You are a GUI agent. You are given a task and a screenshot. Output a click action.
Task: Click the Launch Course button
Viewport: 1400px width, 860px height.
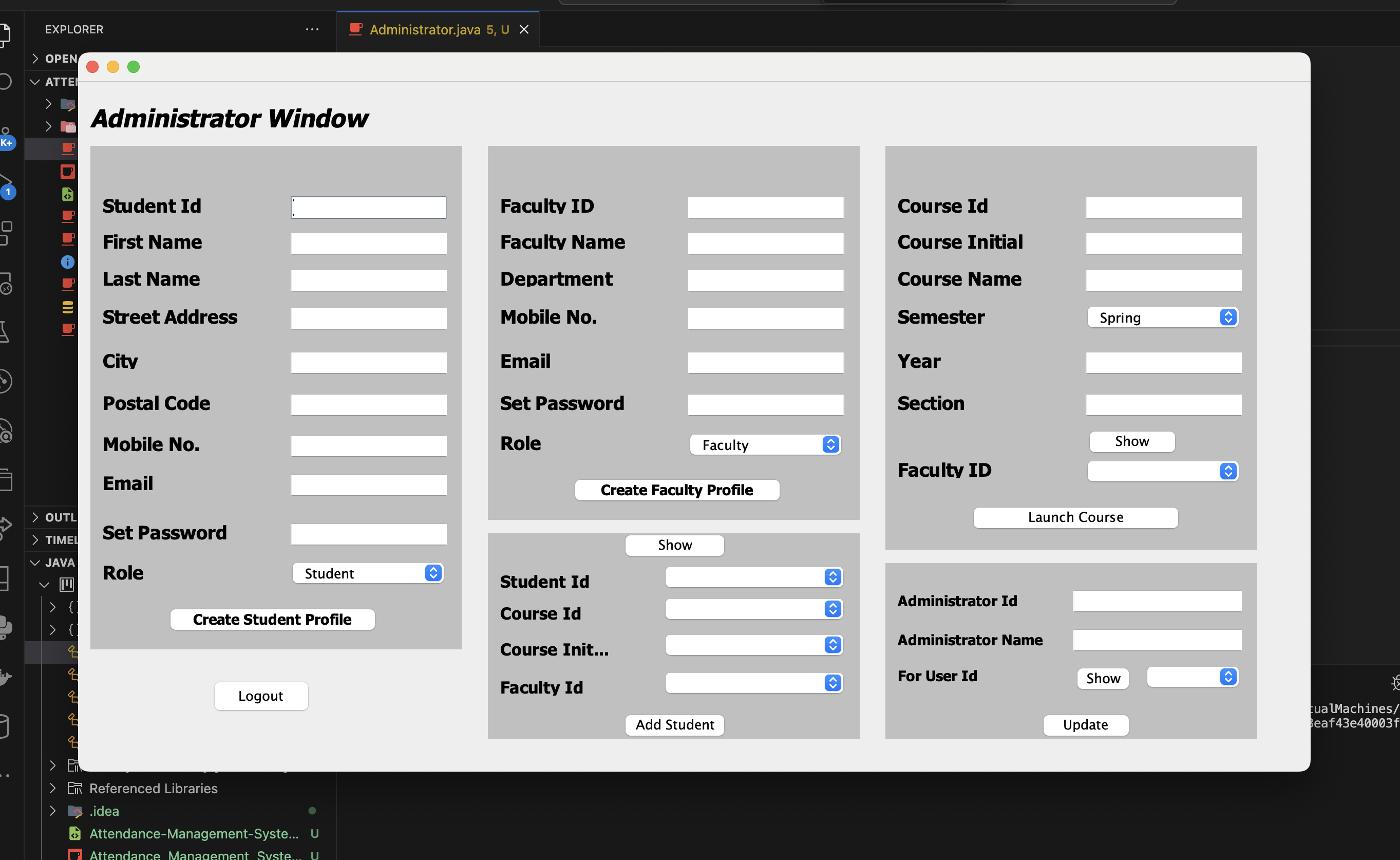point(1074,517)
